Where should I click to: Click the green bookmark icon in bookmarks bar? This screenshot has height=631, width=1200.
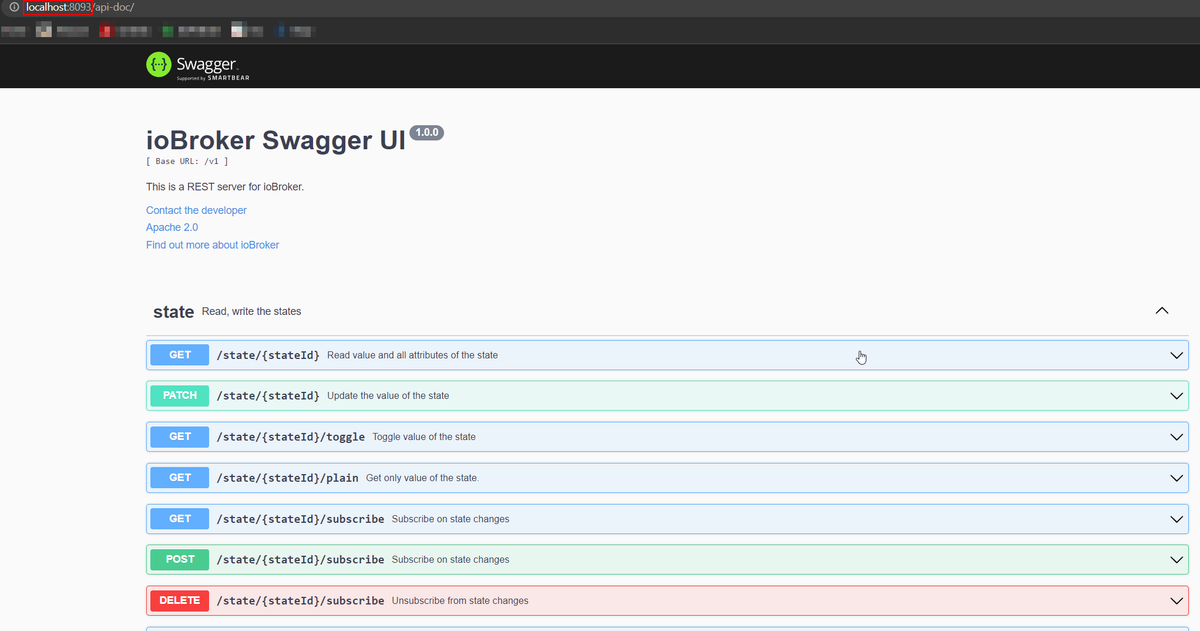coord(167,31)
